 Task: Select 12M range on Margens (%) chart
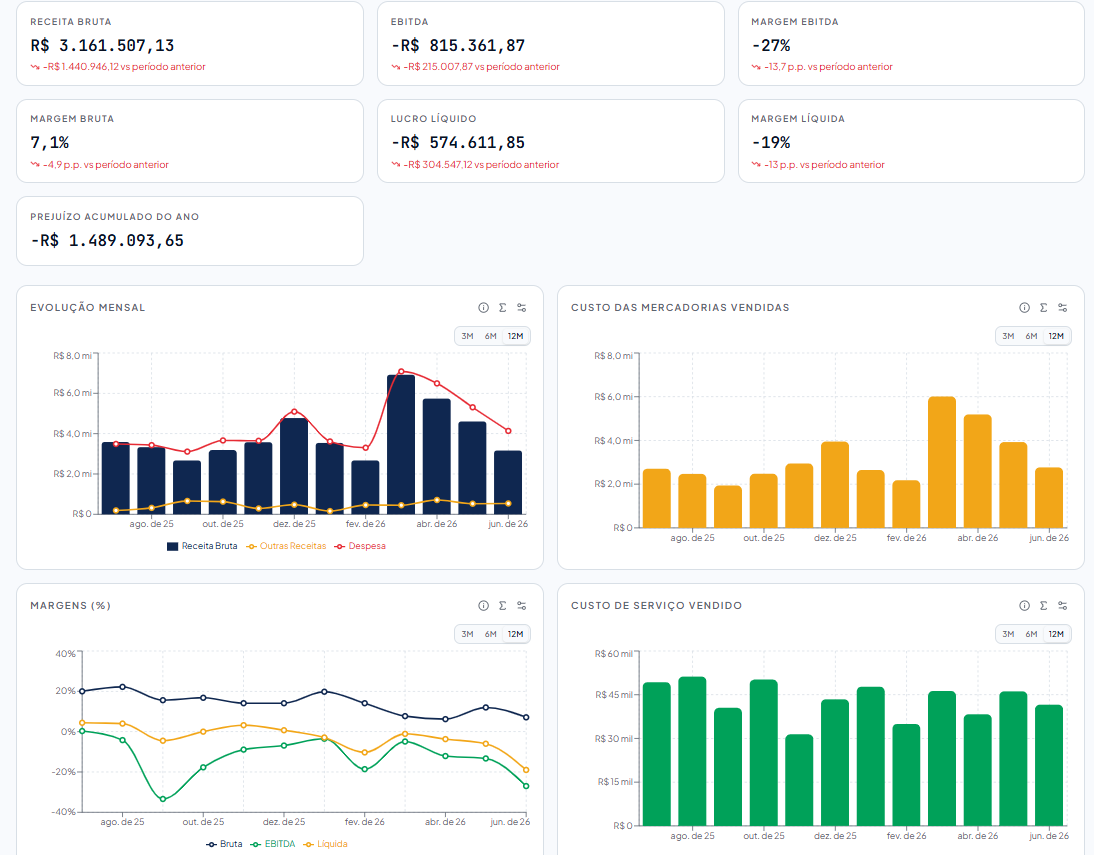point(516,634)
